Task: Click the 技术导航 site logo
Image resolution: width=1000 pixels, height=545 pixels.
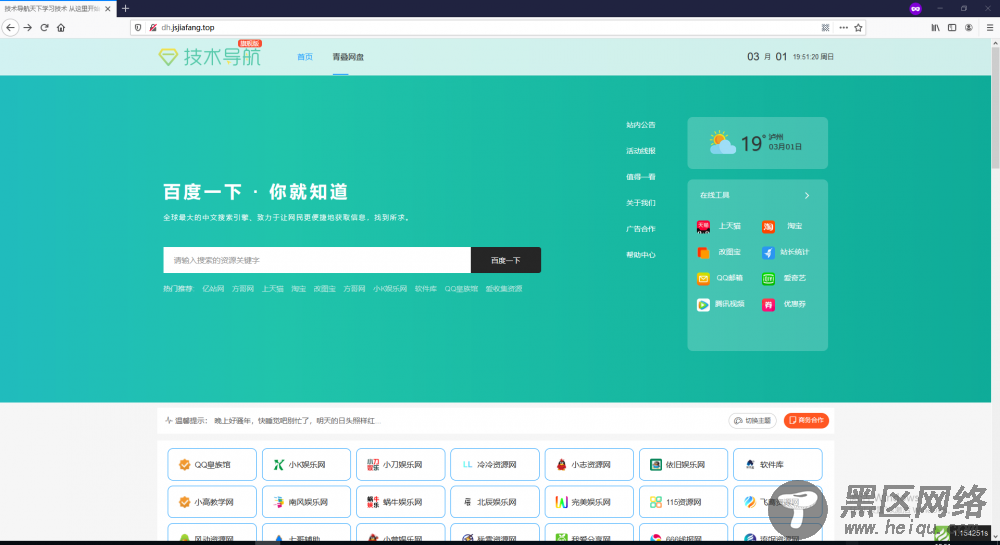Action: coord(210,56)
